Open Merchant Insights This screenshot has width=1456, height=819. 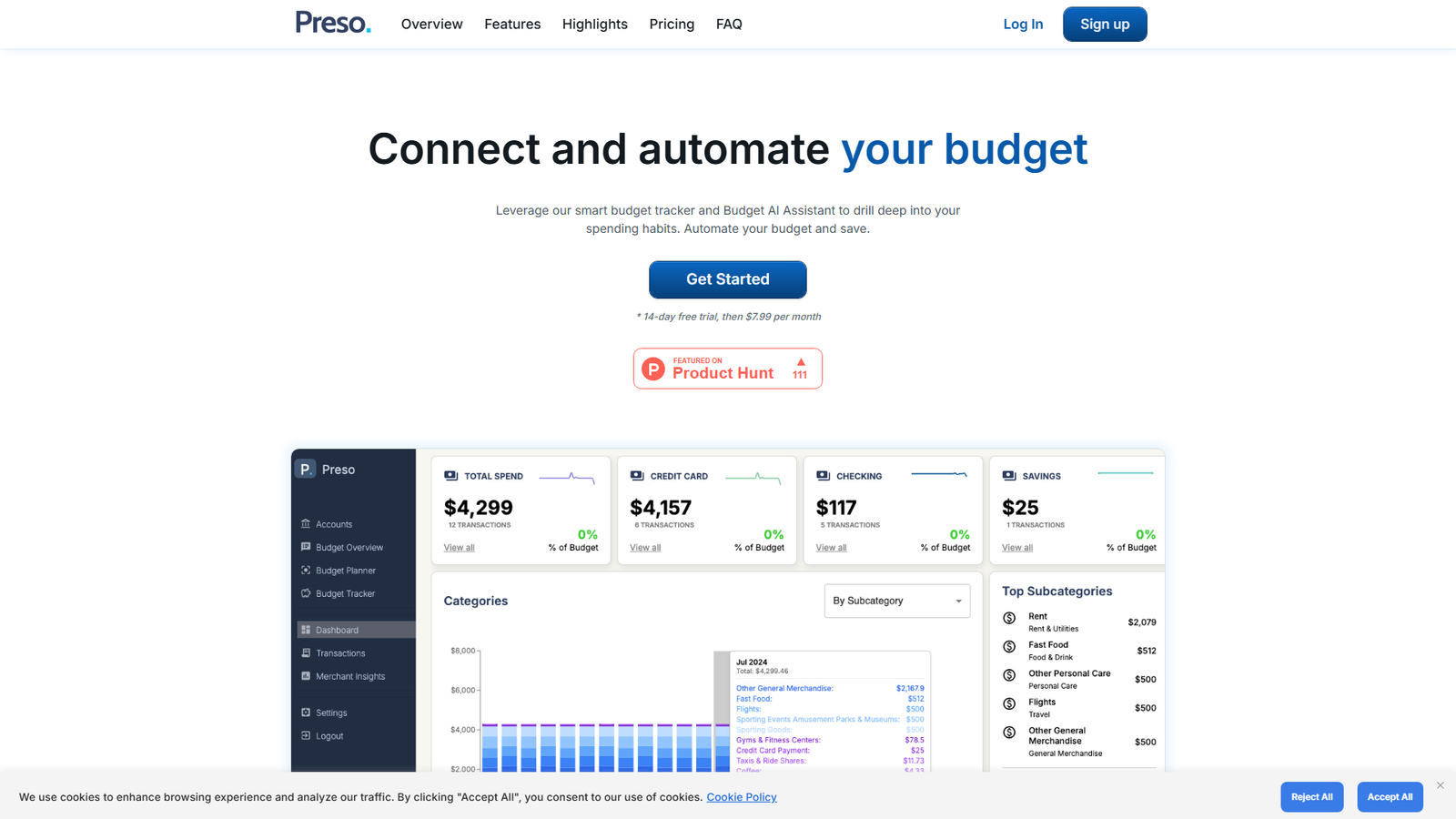point(349,676)
